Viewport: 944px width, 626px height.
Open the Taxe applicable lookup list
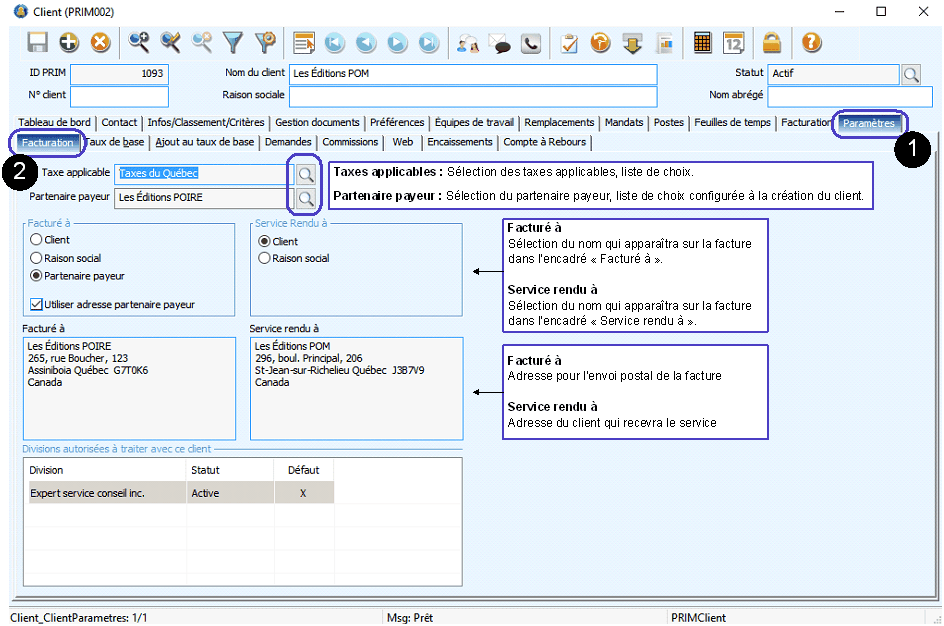[x=304, y=173]
